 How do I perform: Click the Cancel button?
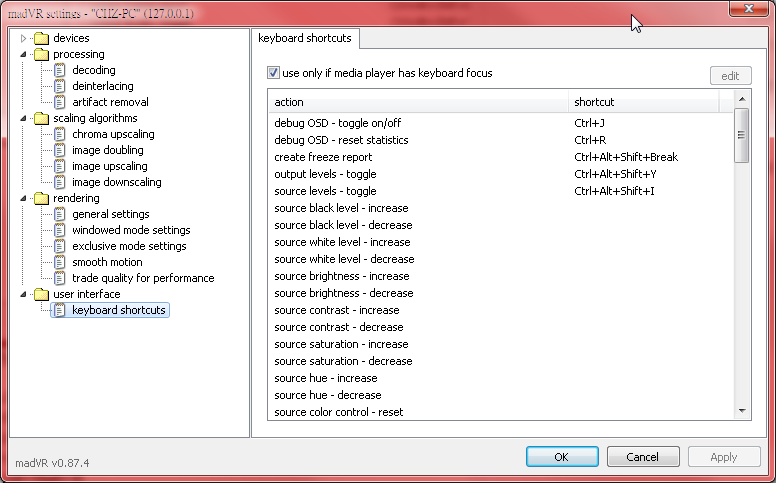pos(642,457)
